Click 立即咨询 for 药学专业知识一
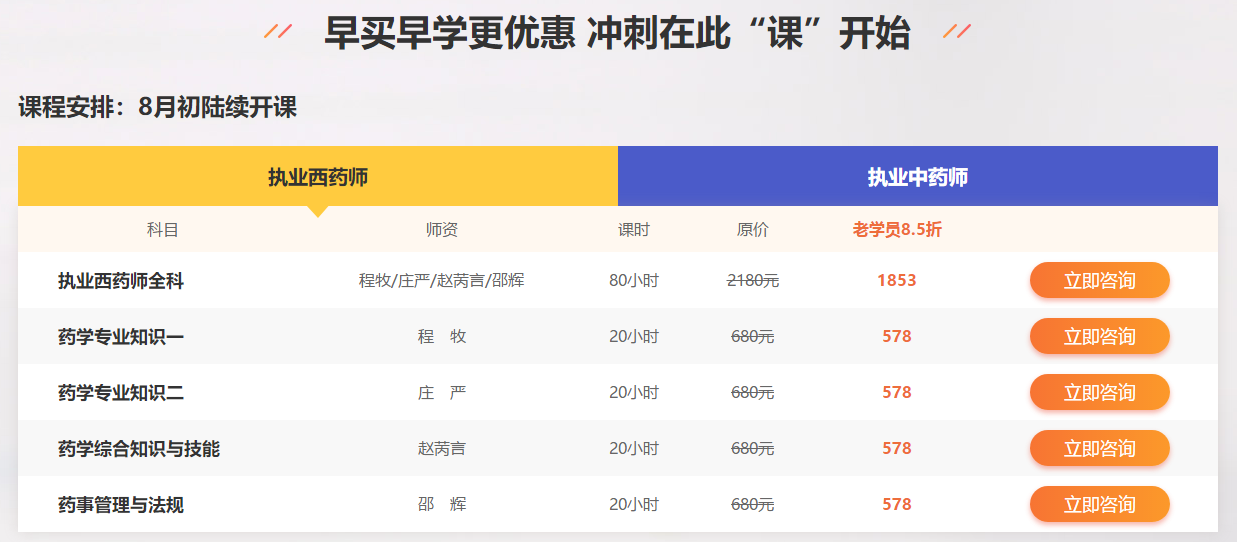1237x542 pixels. [x=1099, y=337]
